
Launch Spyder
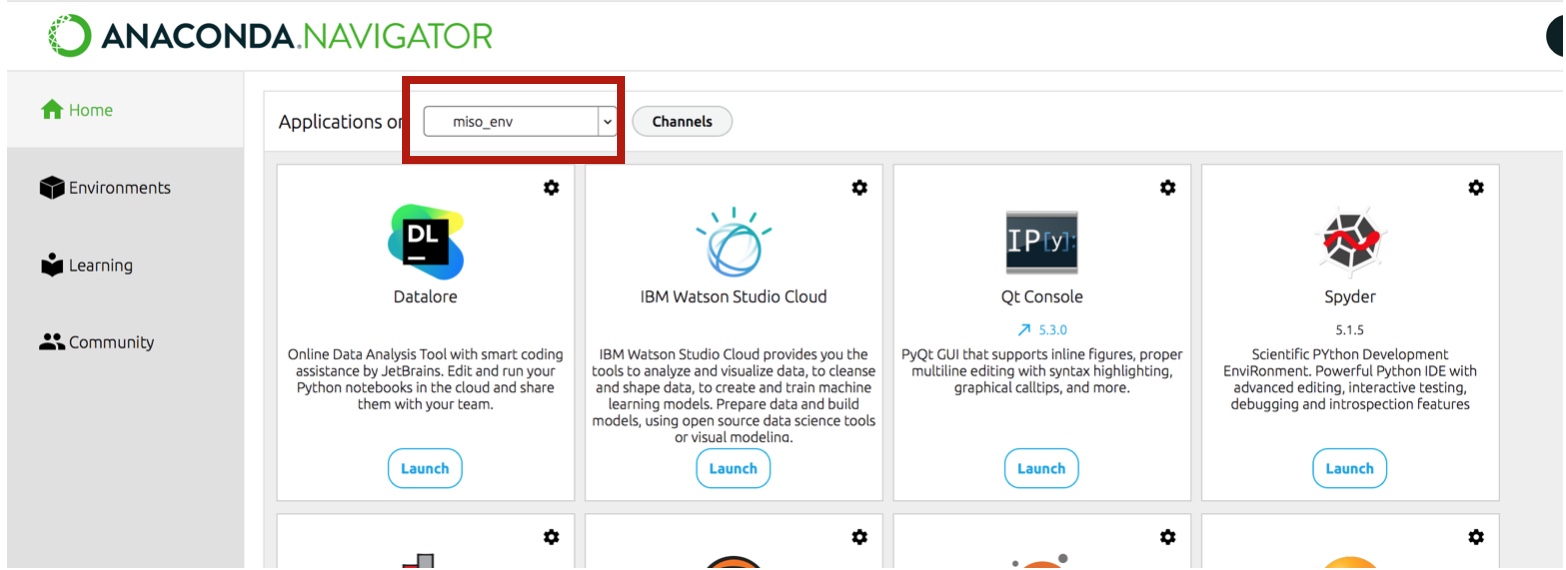1349,468
